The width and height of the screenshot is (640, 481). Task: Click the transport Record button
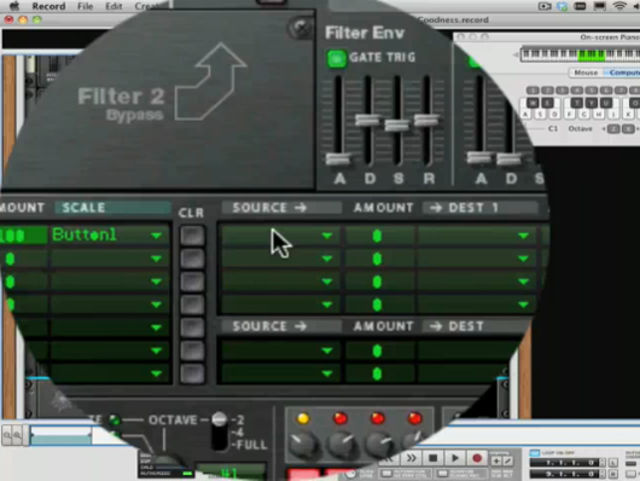pyautogui.click(x=476, y=458)
